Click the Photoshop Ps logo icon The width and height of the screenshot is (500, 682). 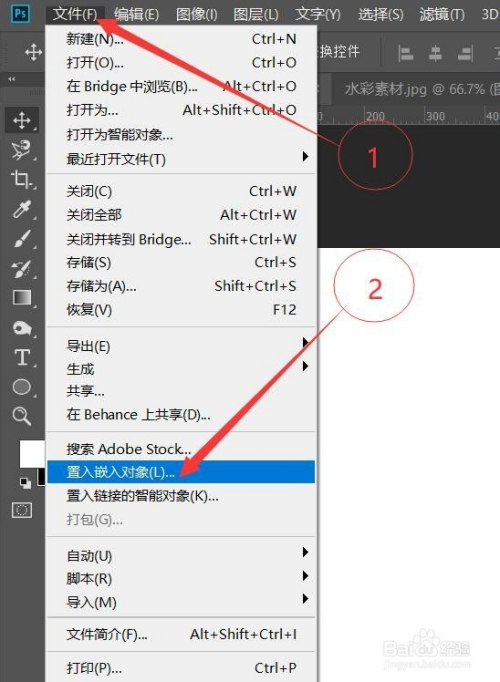pyautogui.click(x=20, y=13)
